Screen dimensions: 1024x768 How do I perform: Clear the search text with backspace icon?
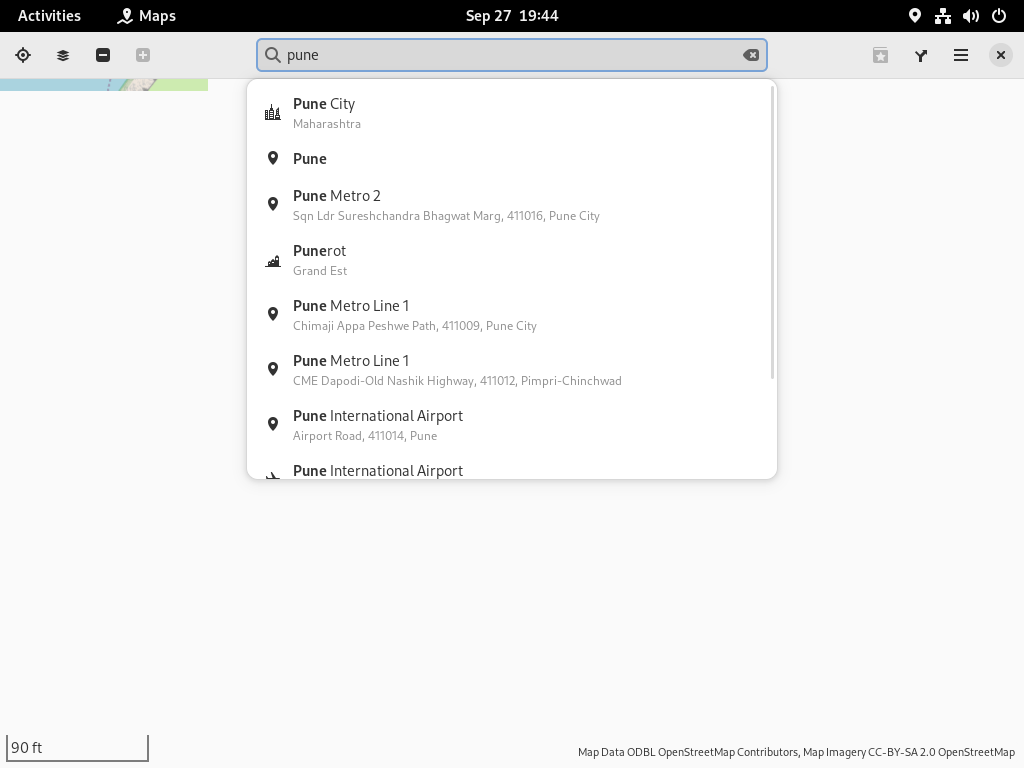click(751, 56)
